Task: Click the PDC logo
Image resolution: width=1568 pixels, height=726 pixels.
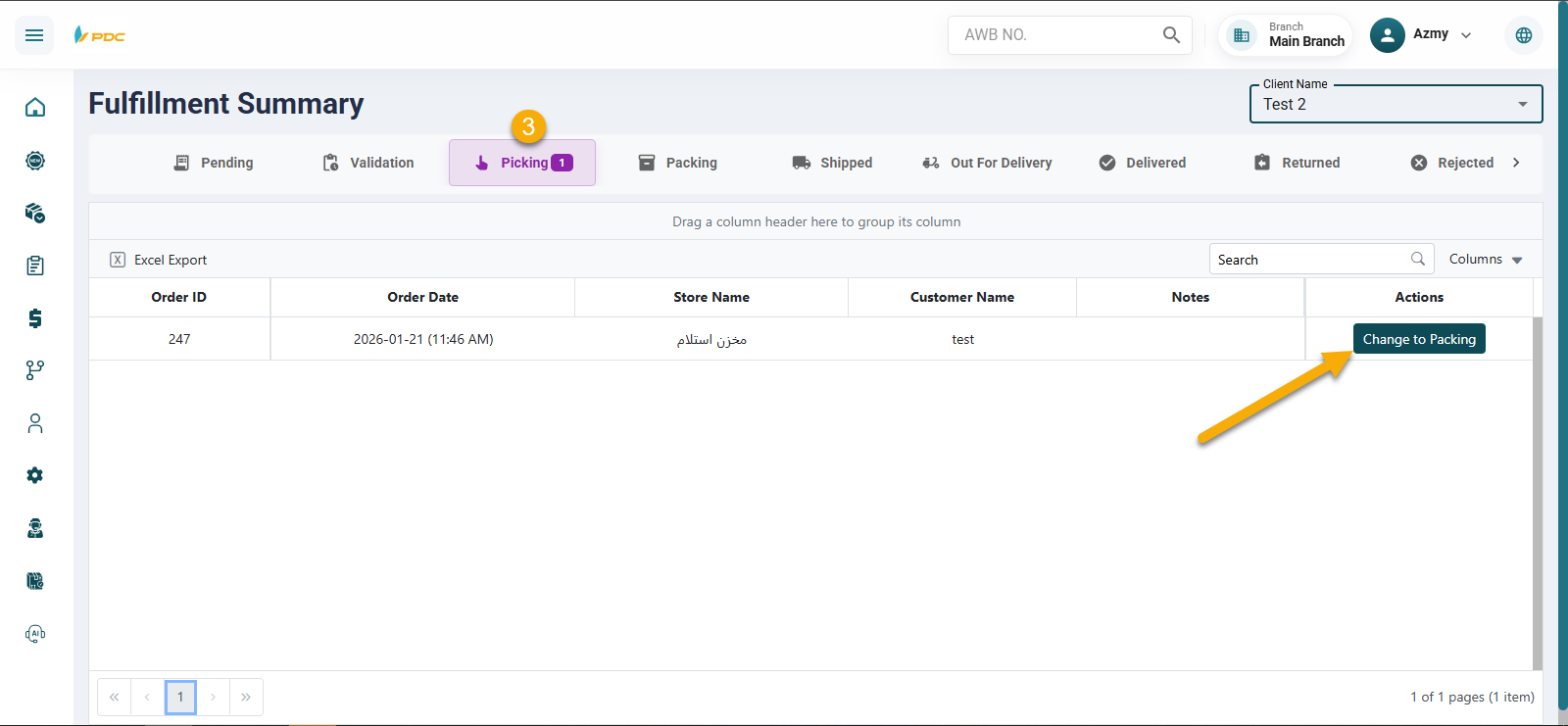Action: pos(100,35)
